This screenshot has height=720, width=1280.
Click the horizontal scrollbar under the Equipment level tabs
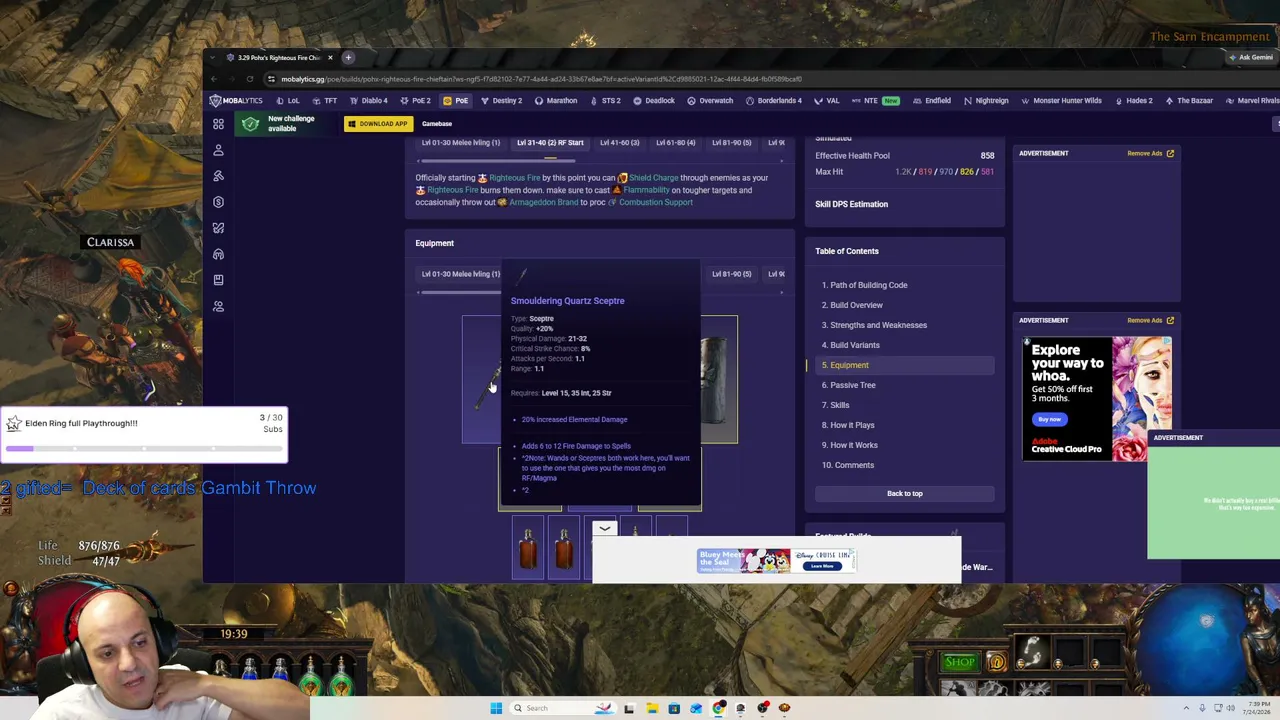[x=460, y=292]
